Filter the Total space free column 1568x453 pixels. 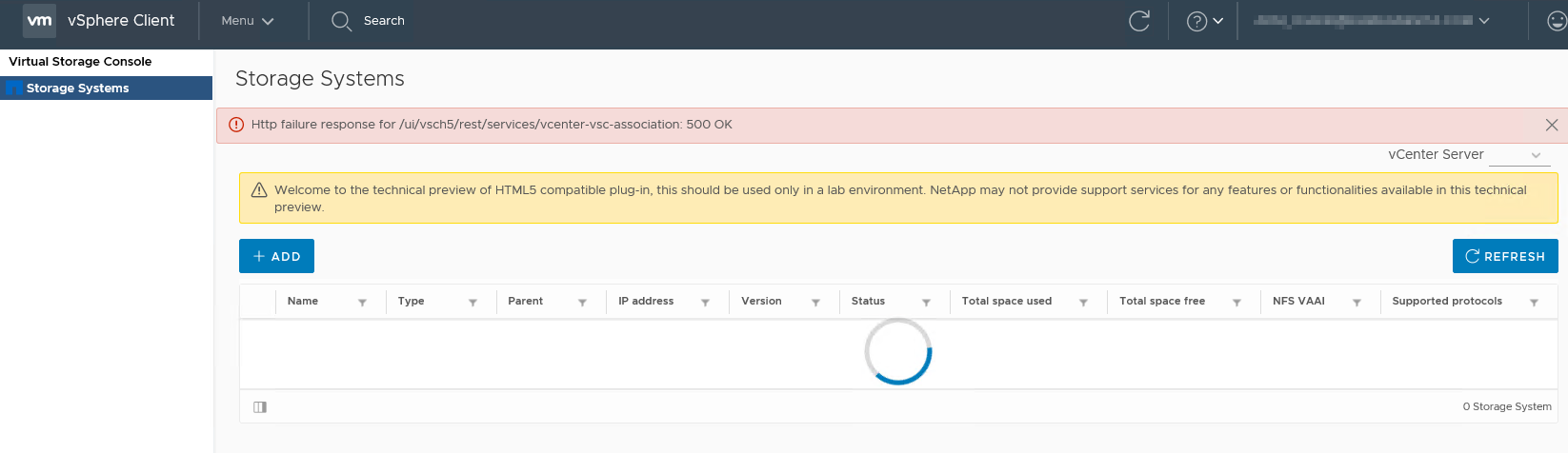pos(1236,303)
